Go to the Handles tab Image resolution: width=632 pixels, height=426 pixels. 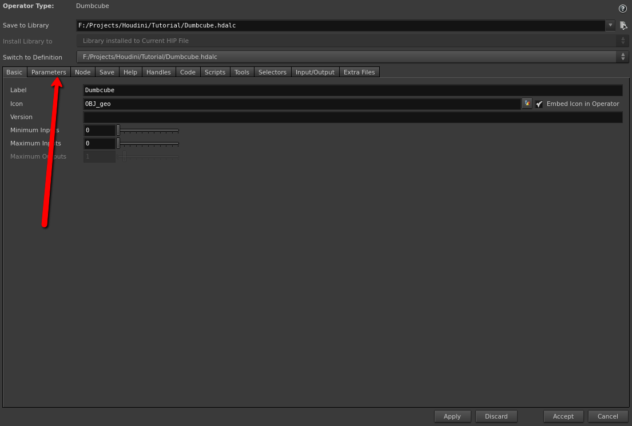point(158,72)
